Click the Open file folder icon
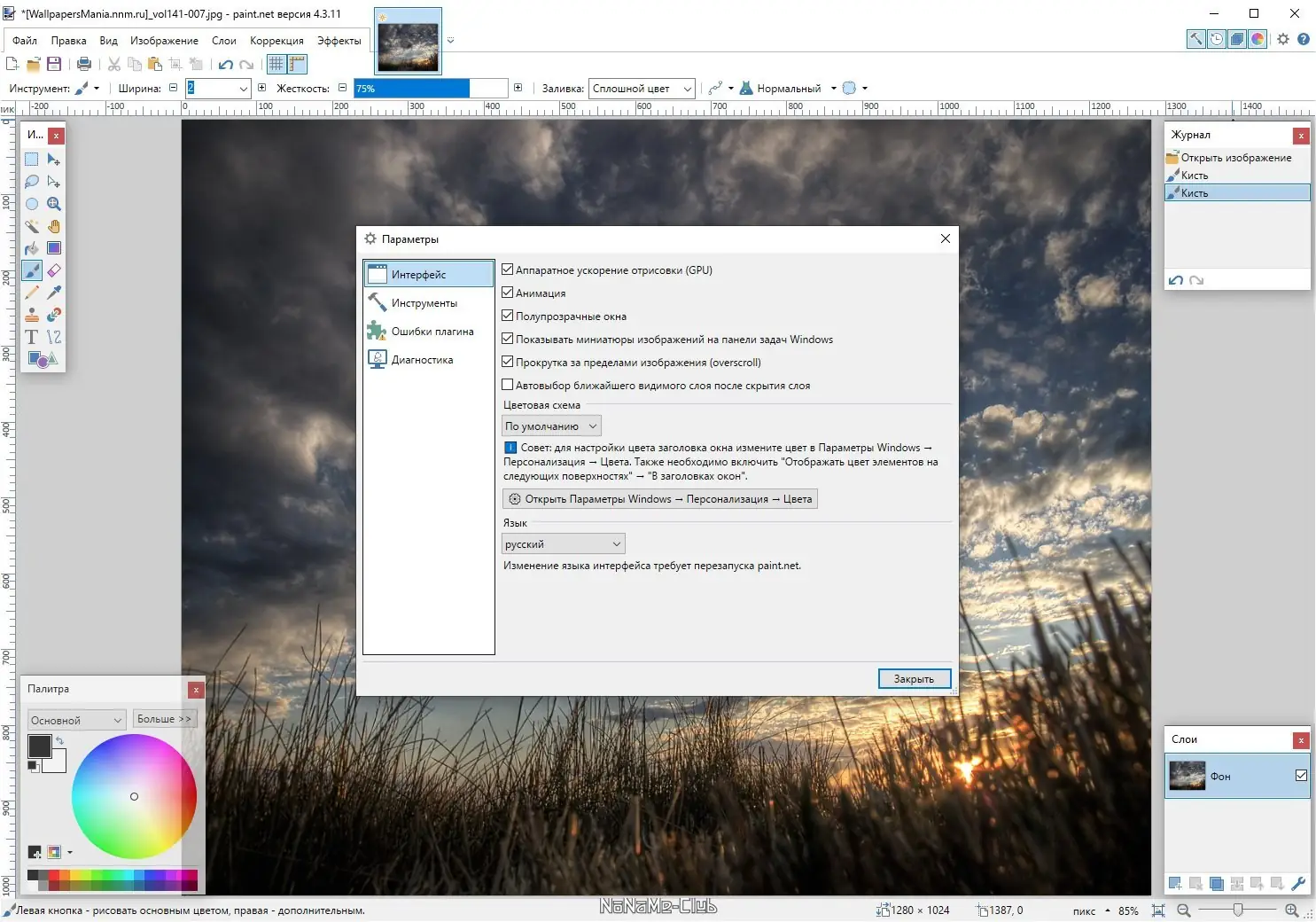Viewport: 1316px width, 922px height. tap(34, 64)
